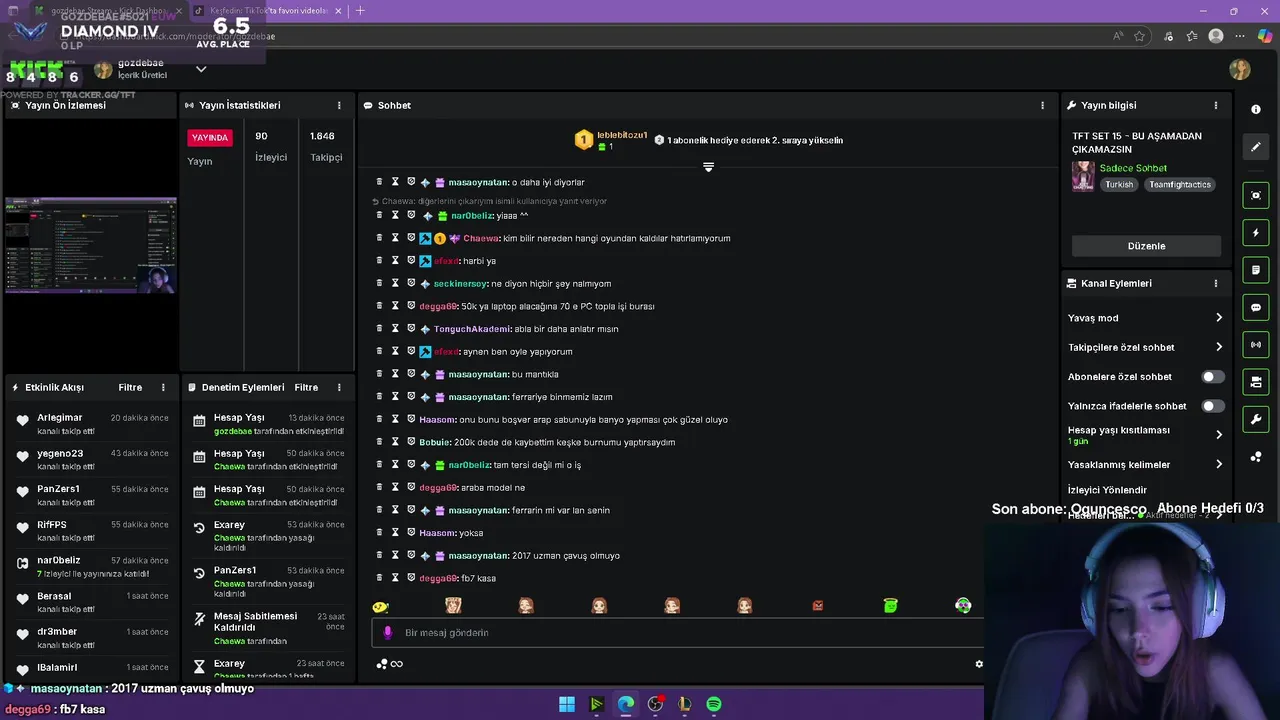Click Arlegimar in the activity feed
The width and height of the screenshot is (1280, 720).
coord(60,417)
